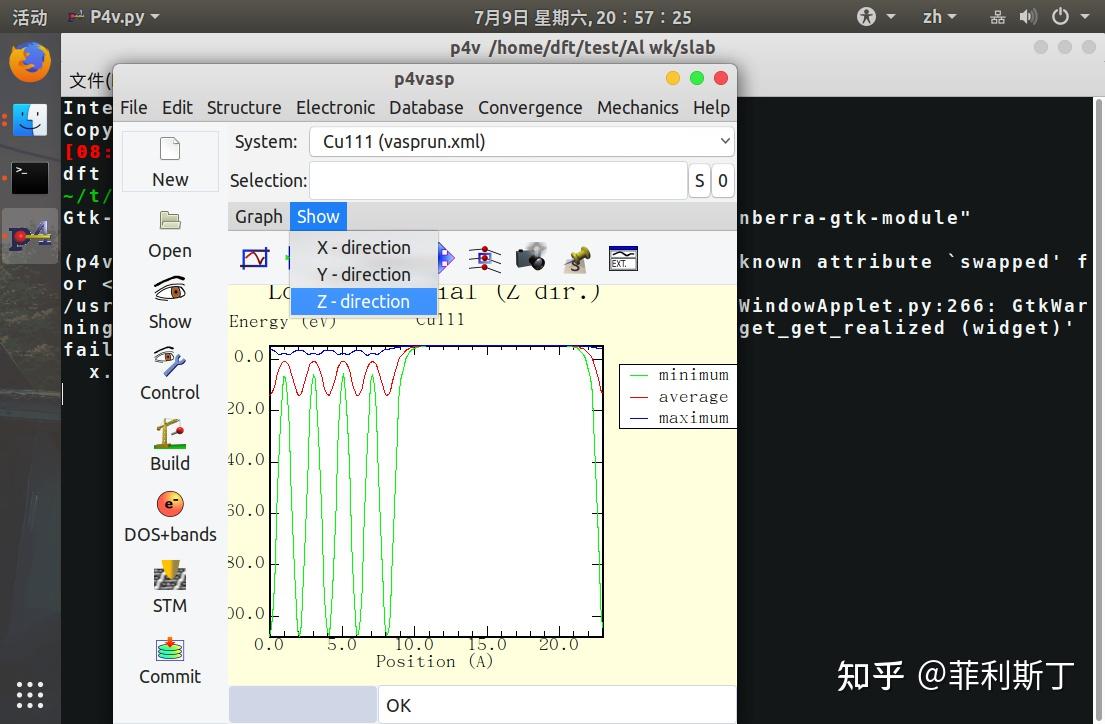Click the Show submenu tab
The height and width of the screenshot is (724, 1105).
pos(318,216)
